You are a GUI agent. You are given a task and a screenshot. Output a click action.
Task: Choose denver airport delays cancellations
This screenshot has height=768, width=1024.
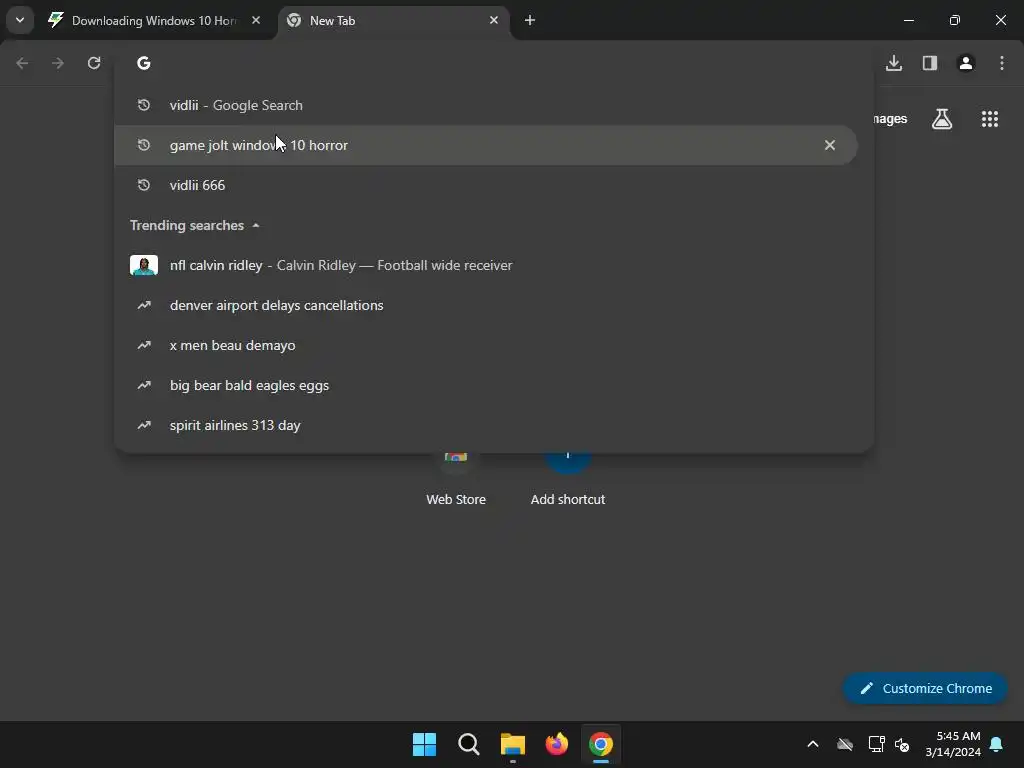[x=486, y=305]
